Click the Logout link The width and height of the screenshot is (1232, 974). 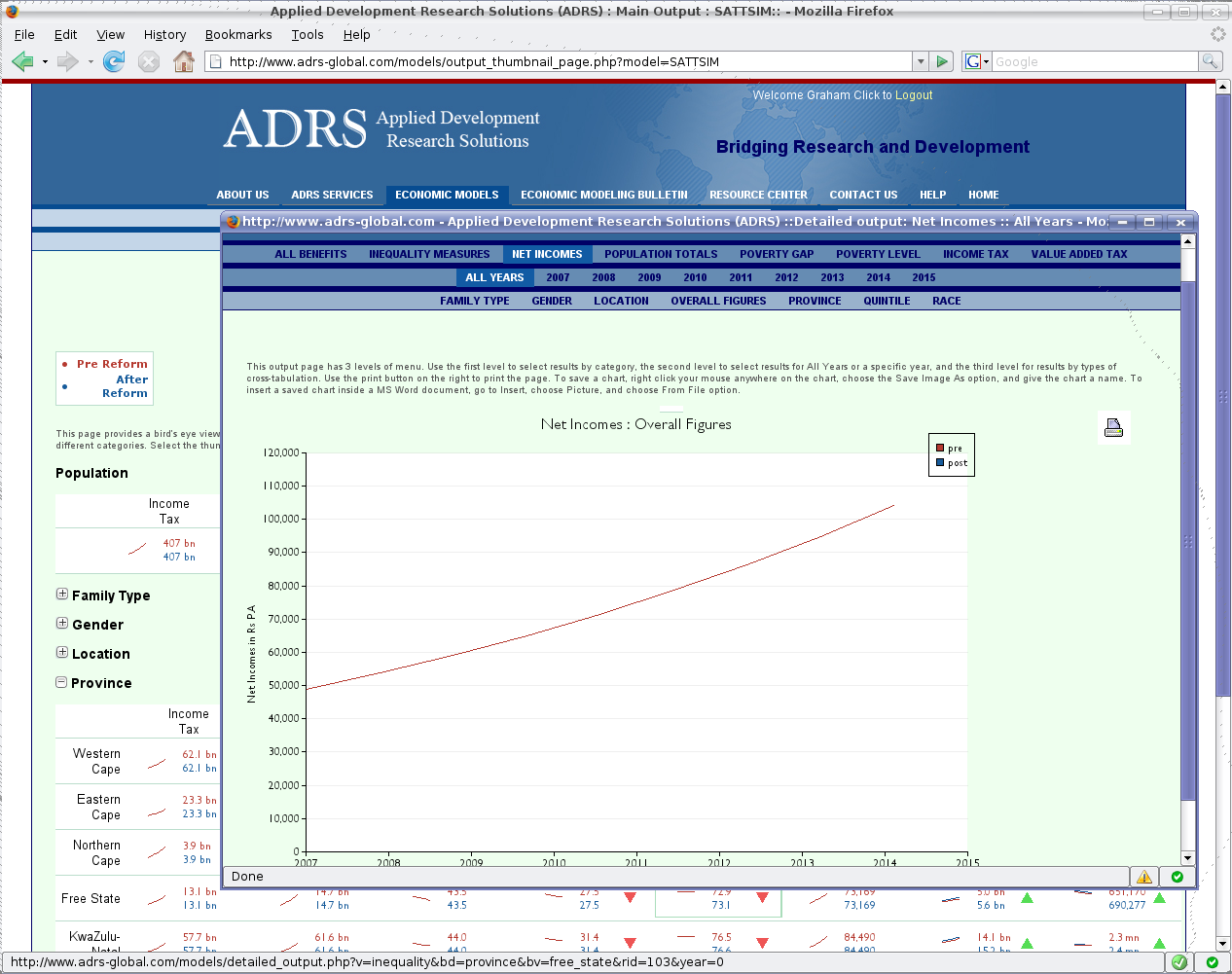tap(913, 95)
